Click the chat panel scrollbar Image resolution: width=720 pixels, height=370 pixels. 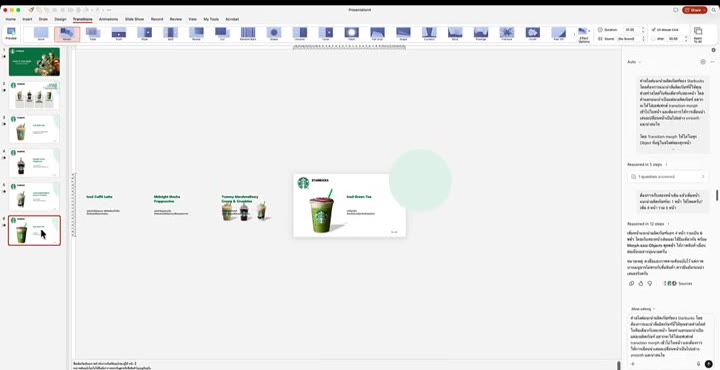click(717, 195)
